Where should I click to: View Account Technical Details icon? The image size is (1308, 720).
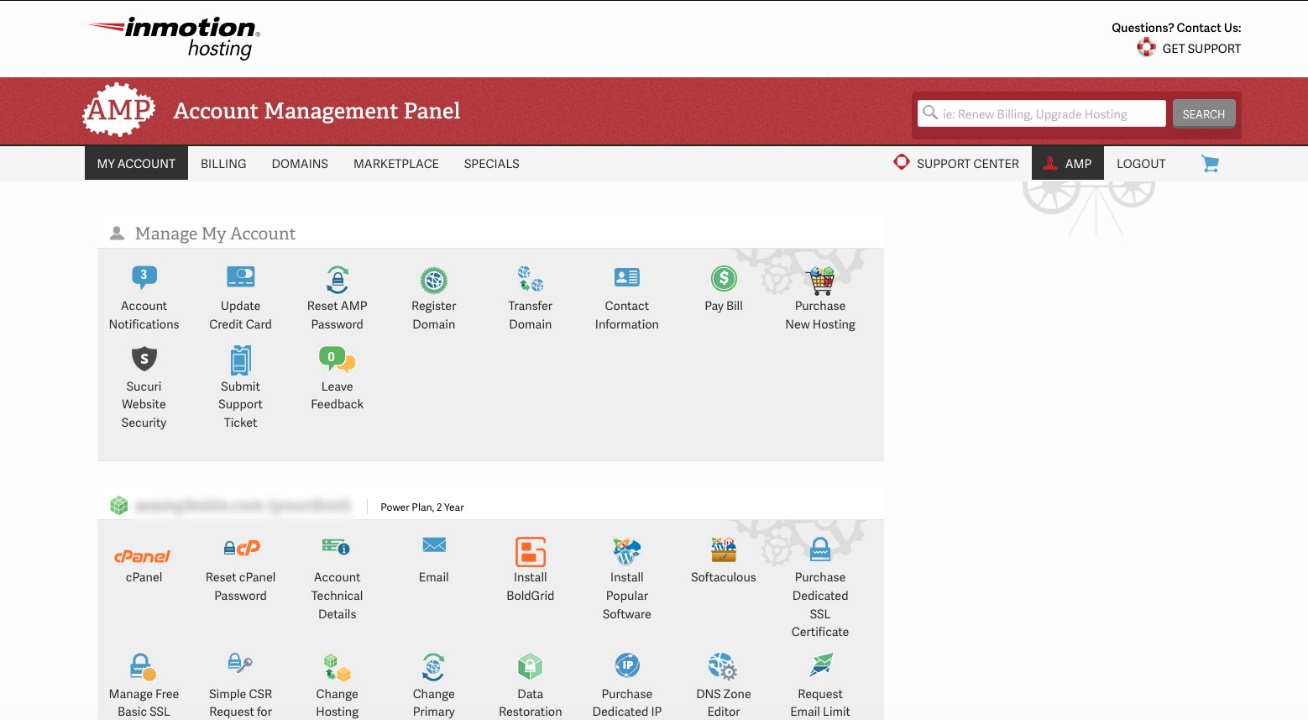335,547
